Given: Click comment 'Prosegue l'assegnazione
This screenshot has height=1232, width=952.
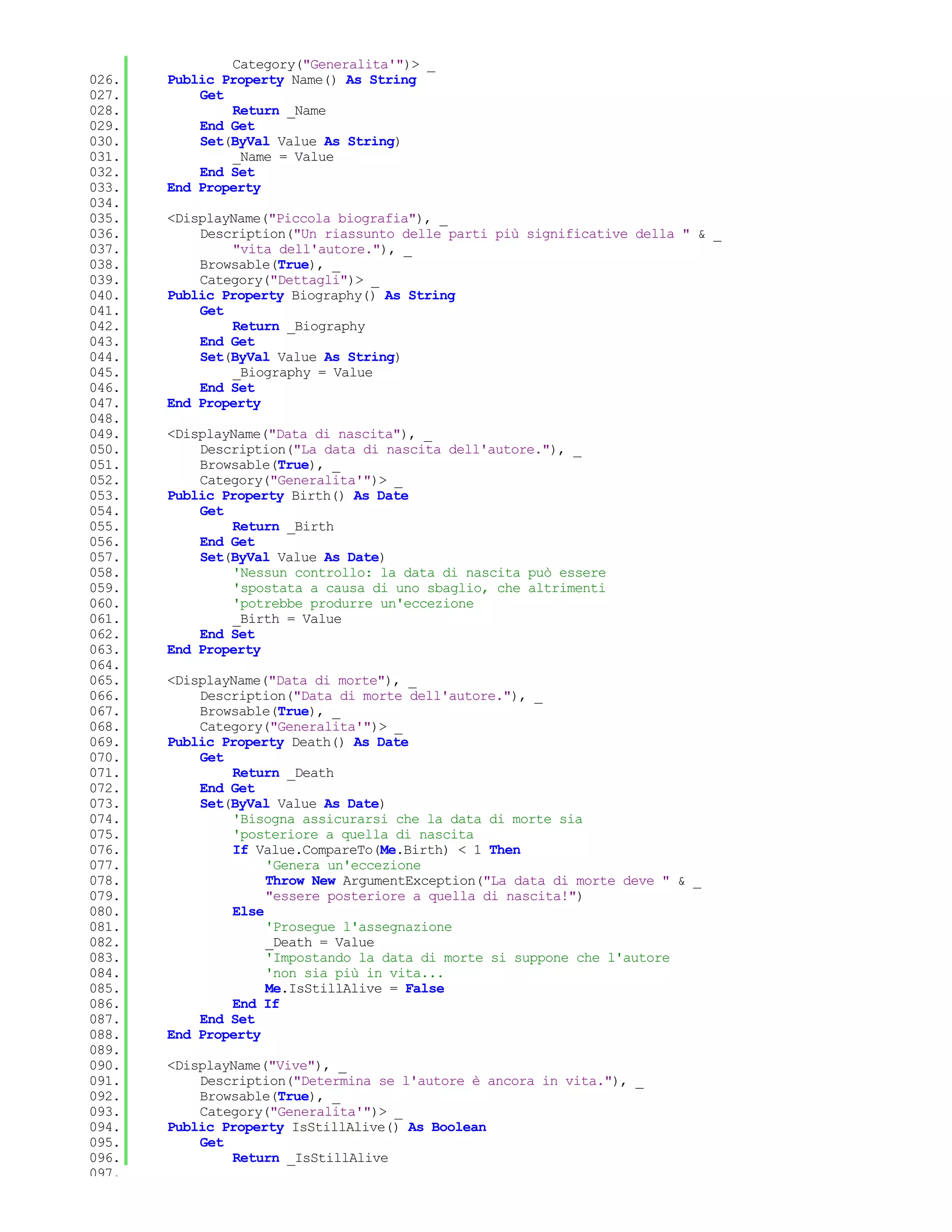Looking at the screenshot, I should (x=359, y=927).
